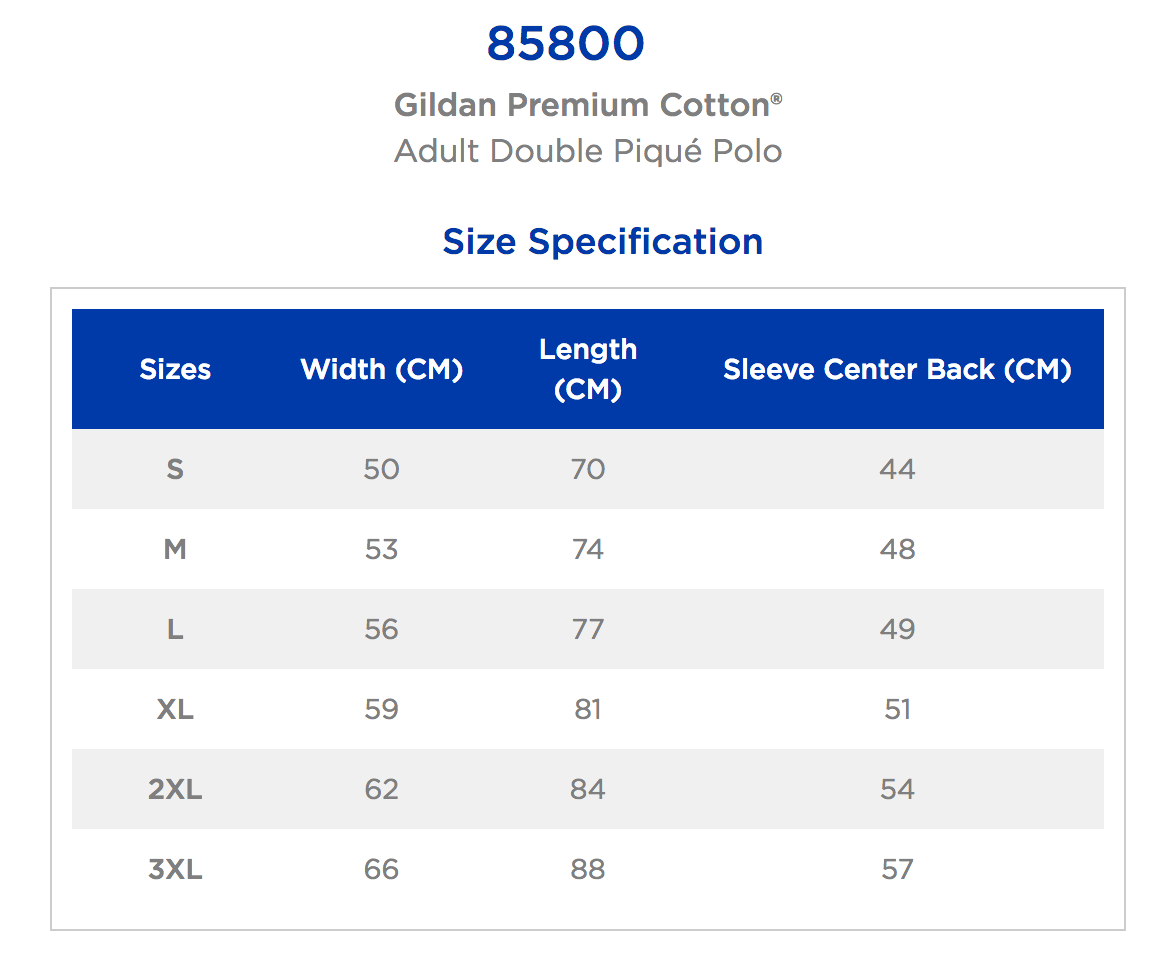
Task: Click the 85800 product number heading
Action: click(566, 45)
